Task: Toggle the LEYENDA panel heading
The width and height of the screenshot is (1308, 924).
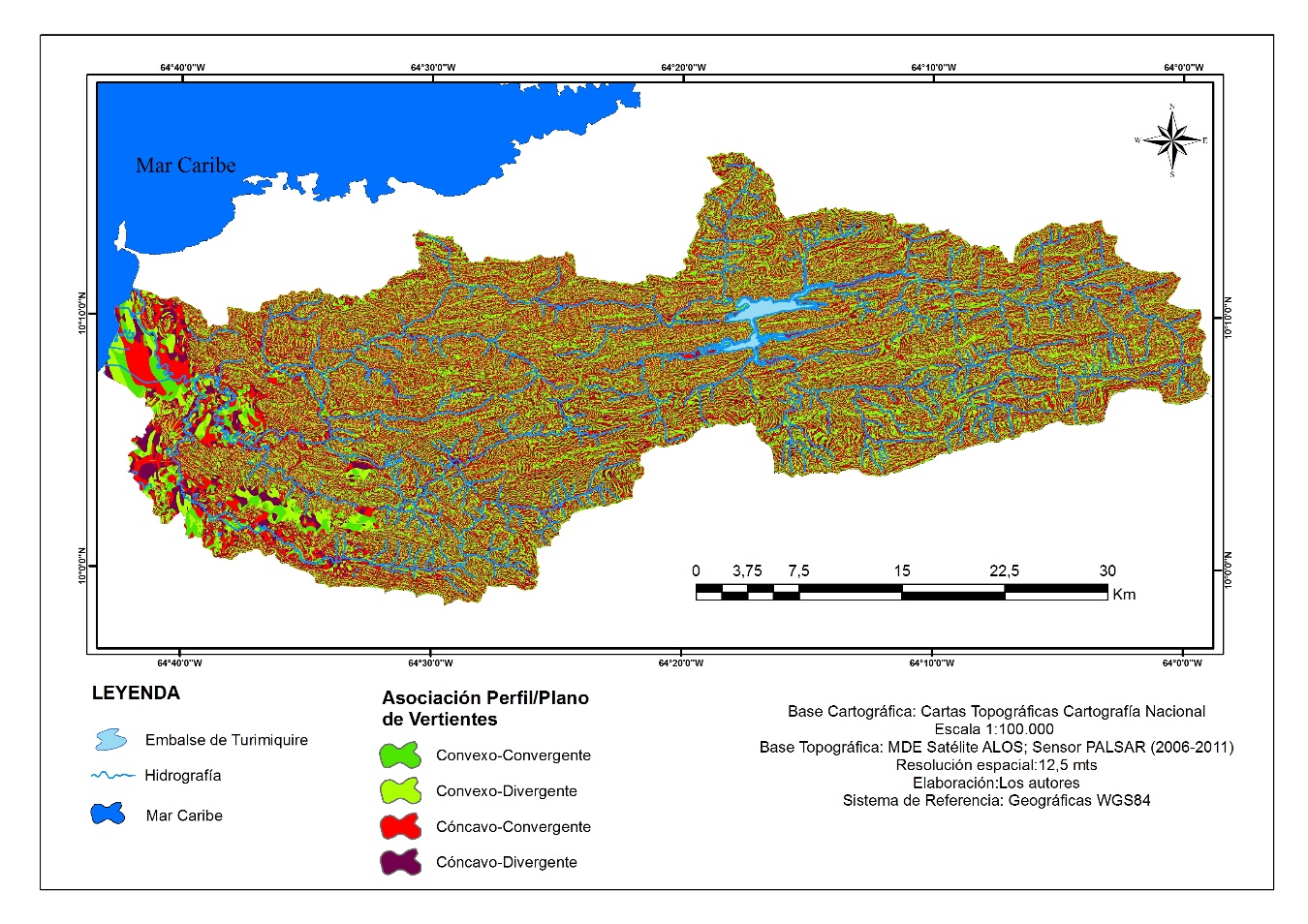Action: click(137, 693)
